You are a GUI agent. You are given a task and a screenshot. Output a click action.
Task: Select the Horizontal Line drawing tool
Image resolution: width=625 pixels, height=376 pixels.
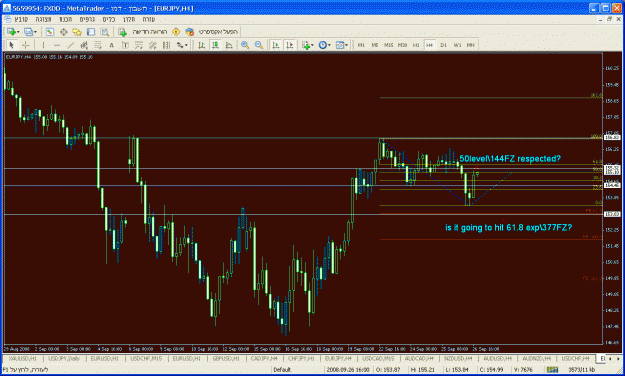click(x=57, y=45)
